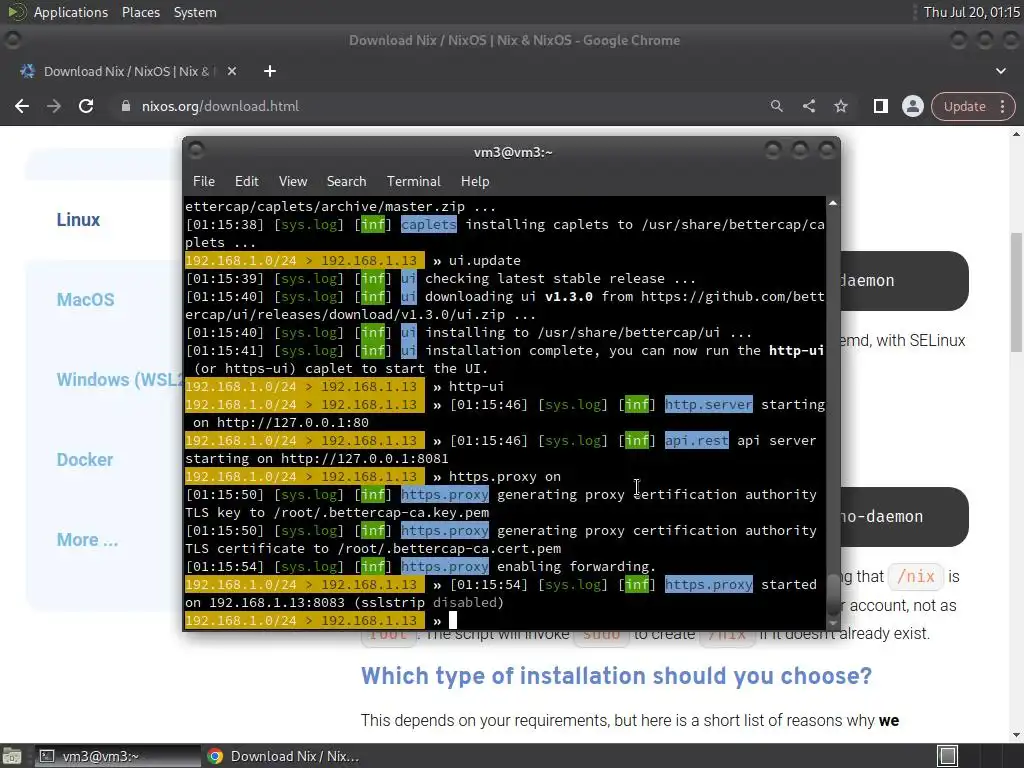Go forward in Chrome navigation
Screen dimensions: 1024x768
click(x=54, y=106)
